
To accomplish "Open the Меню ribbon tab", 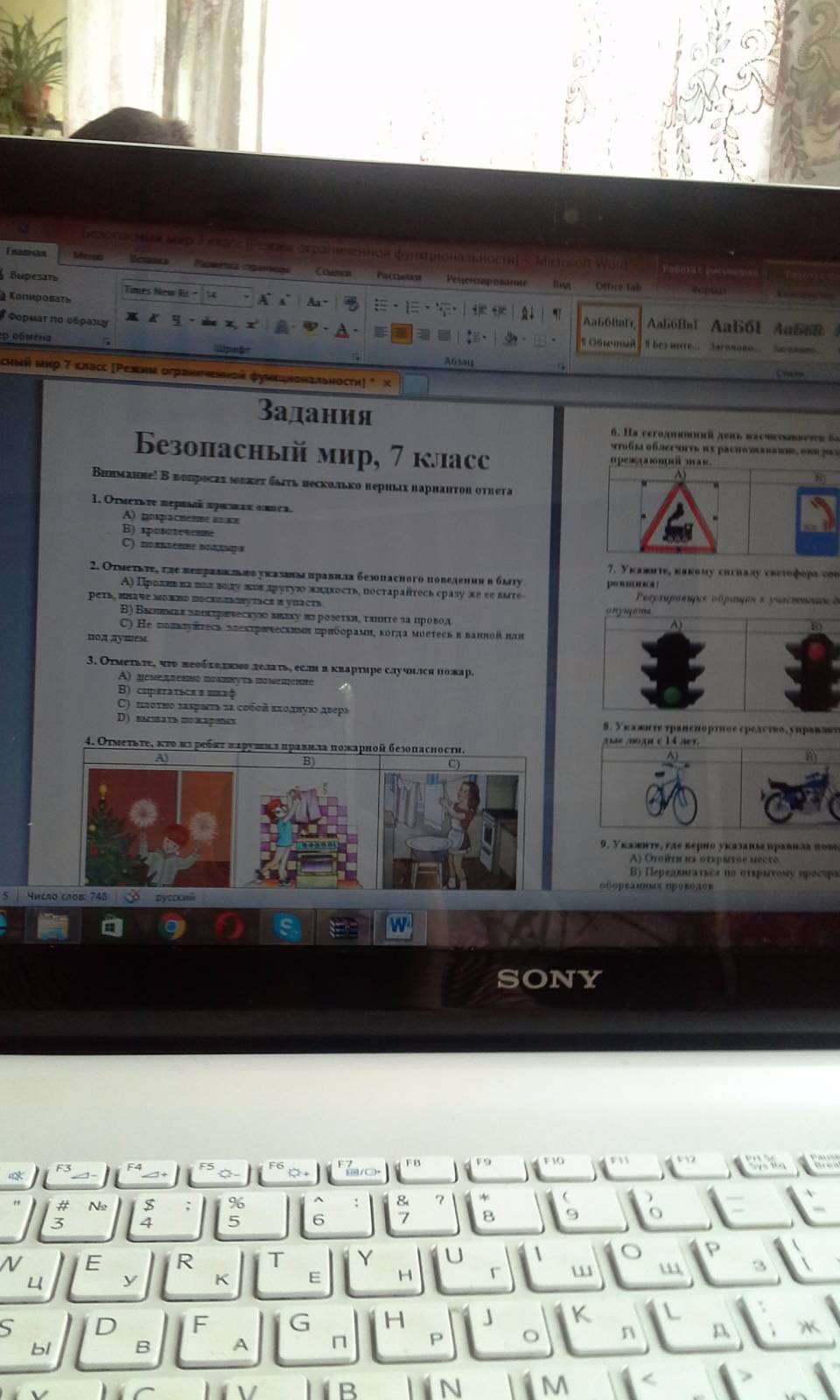I will [x=88, y=255].
